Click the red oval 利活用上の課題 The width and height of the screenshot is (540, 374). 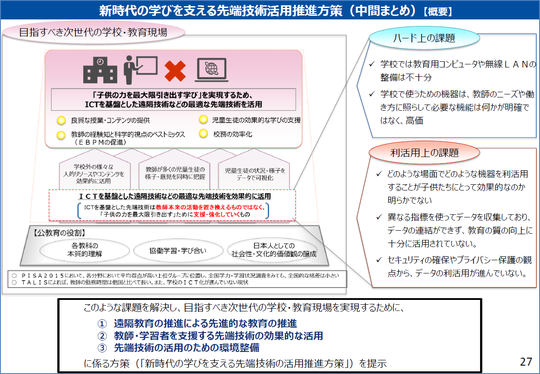coord(424,153)
